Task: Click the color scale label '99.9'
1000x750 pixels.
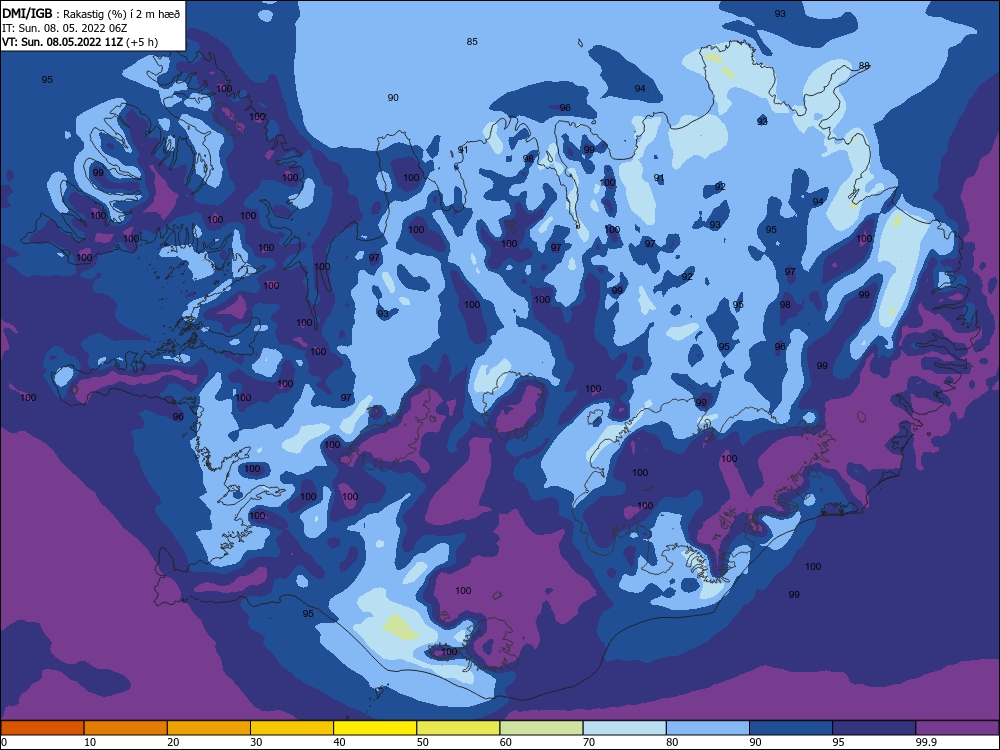Action: point(926,742)
